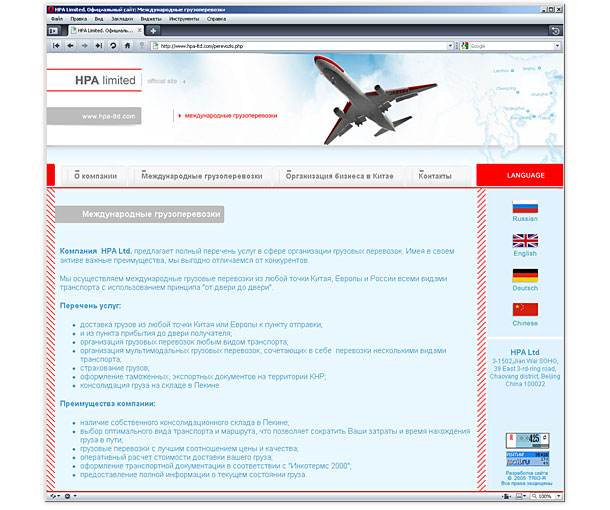Open the Файл menu

pos(57,19)
